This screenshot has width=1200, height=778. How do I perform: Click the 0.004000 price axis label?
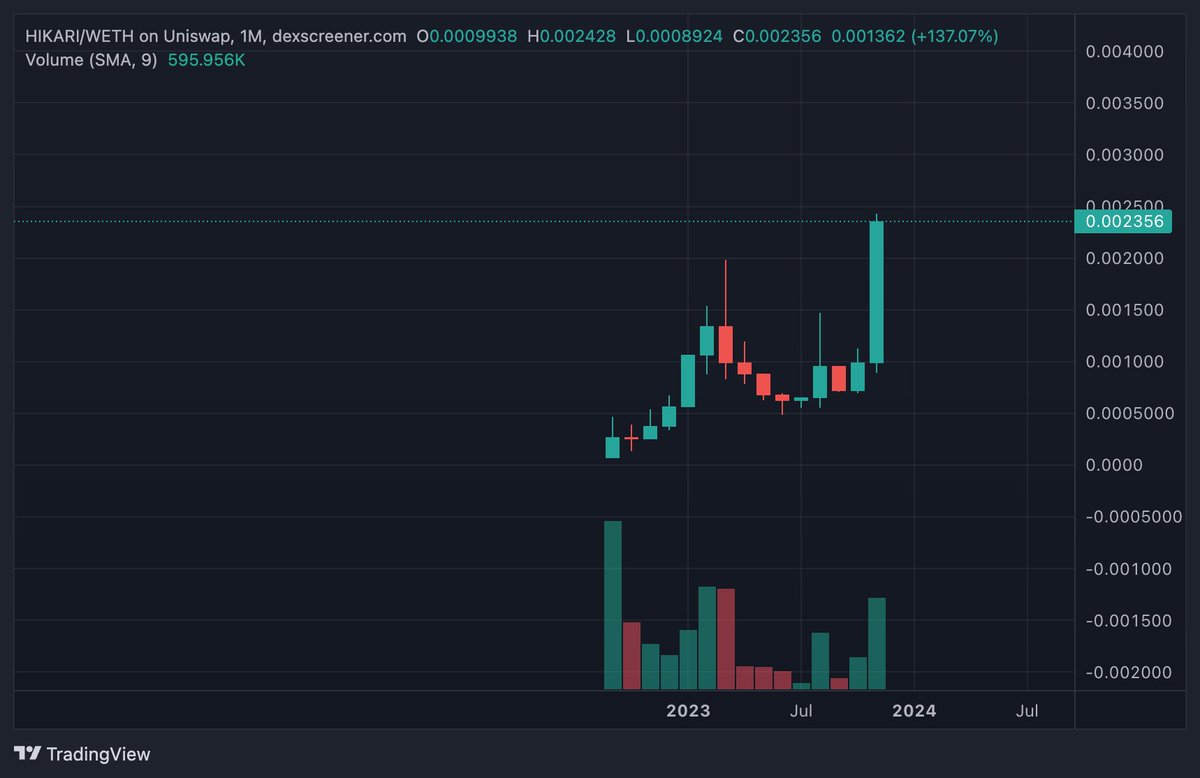[1125, 51]
